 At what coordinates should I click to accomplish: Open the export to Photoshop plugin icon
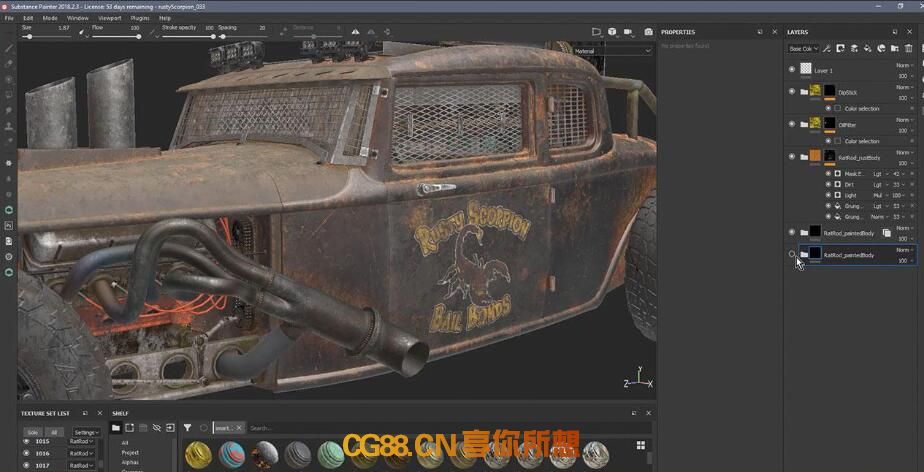(x=9, y=225)
